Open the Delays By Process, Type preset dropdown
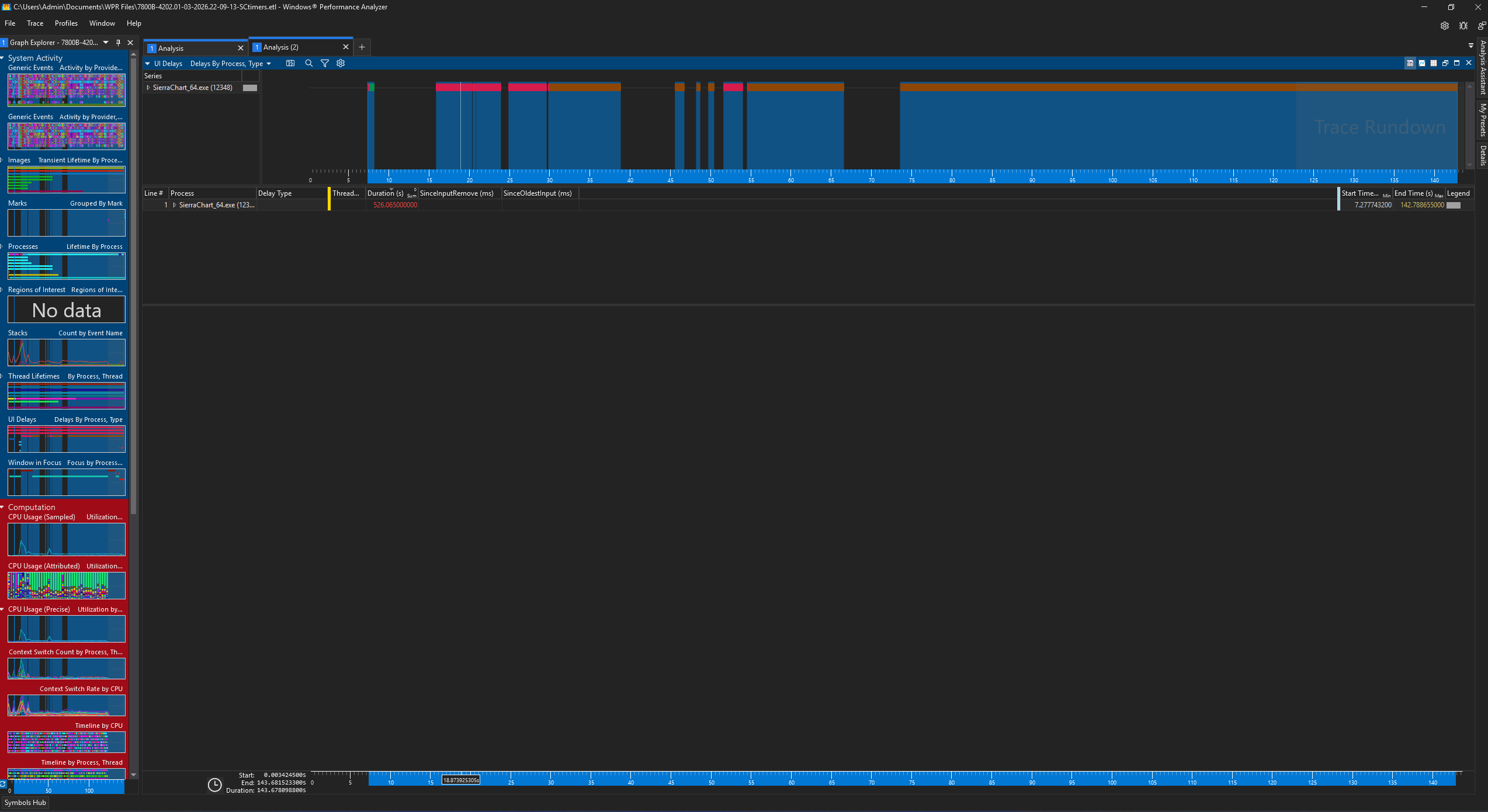This screenshot has height=812, width=1488. [x=269, y=64]
